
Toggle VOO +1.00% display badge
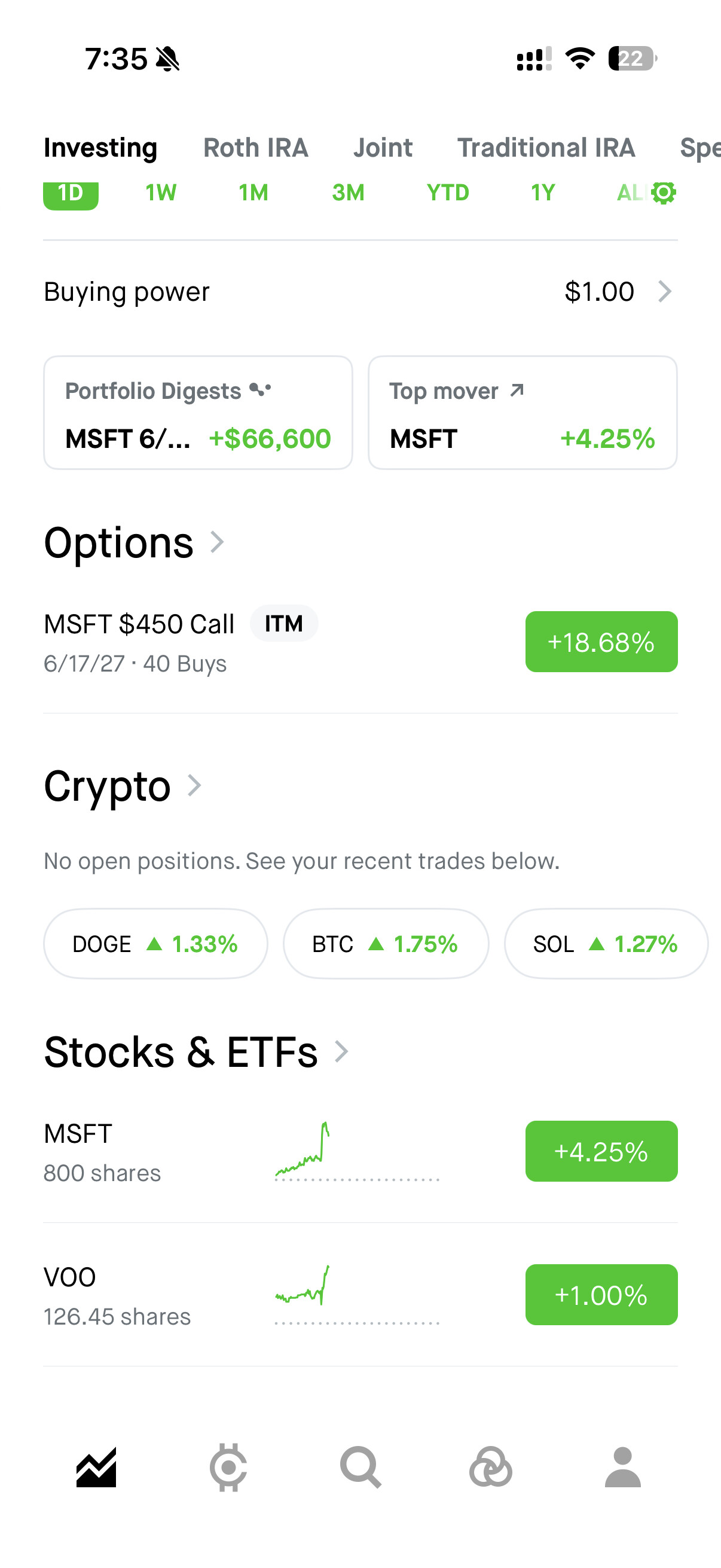pyautogui.click(x=601, y=1295)
